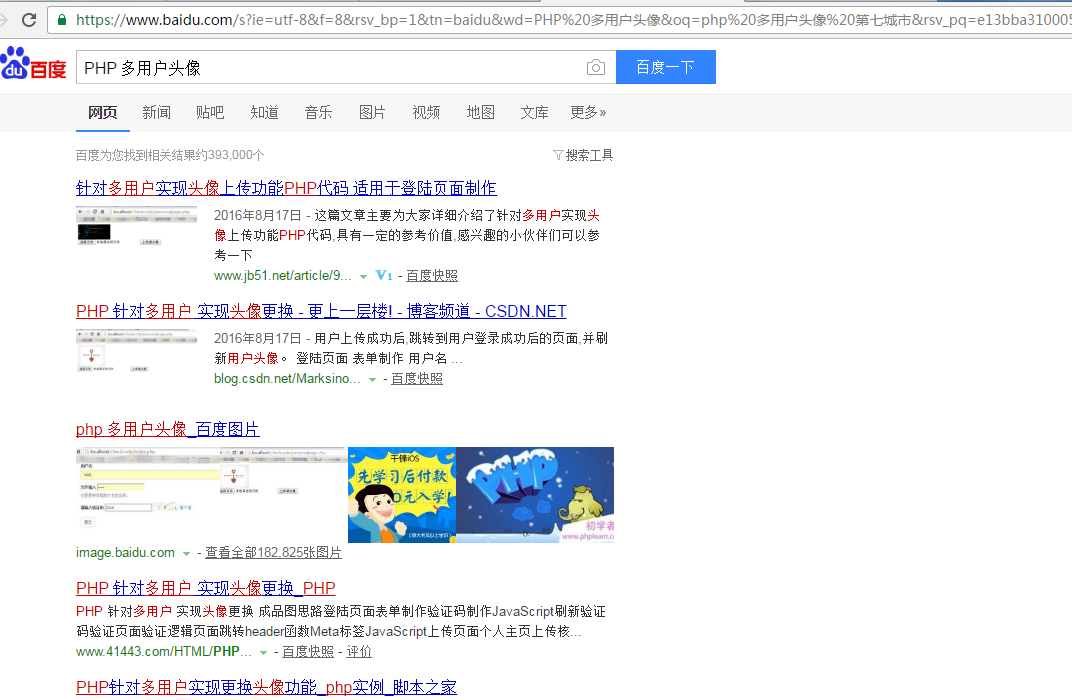Open the Baidu logo homepage

click(x=34, y=64)
